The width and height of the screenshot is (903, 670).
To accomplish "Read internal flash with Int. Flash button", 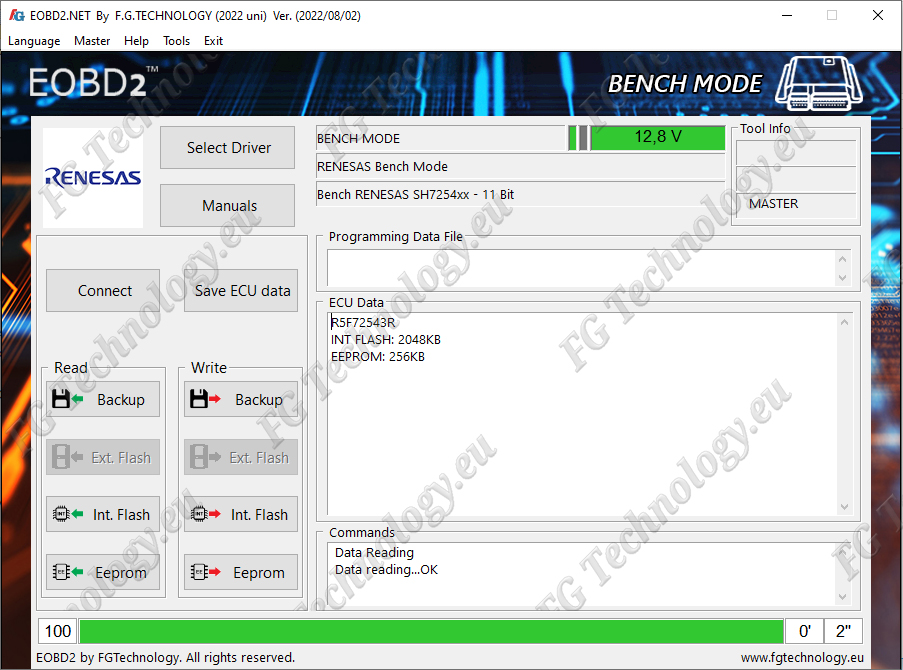I will point(103,515).
